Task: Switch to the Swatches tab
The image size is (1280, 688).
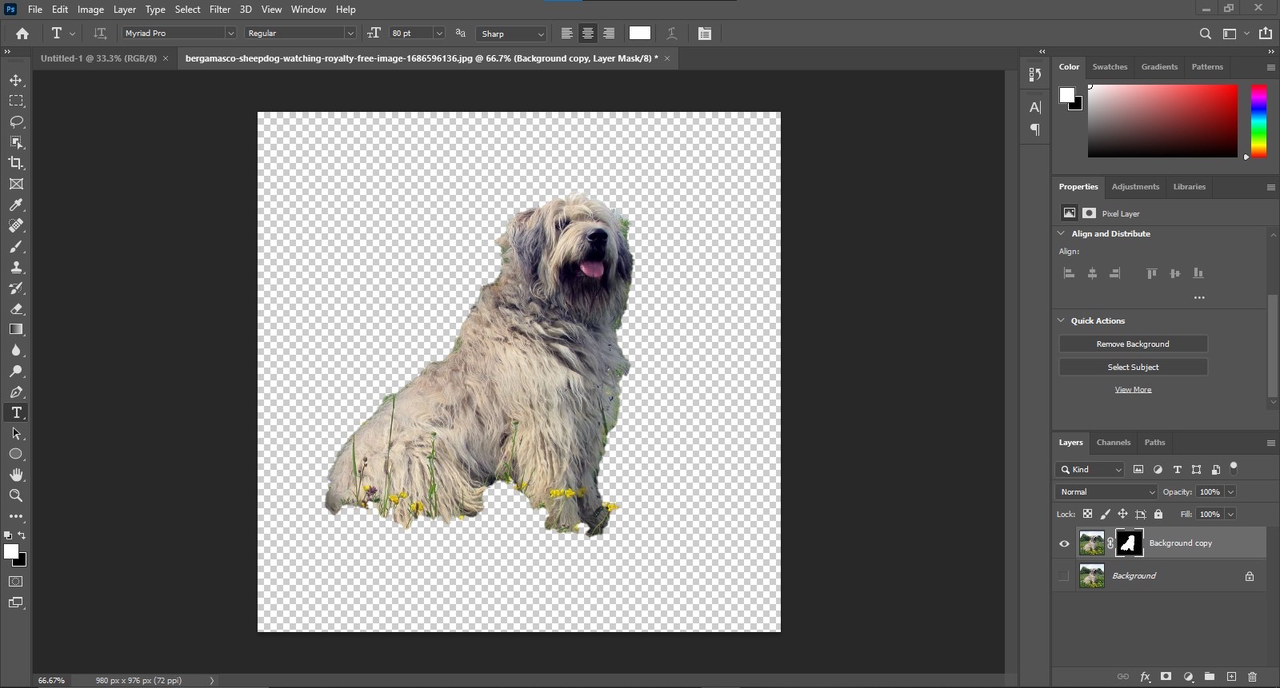Action: pos(1110,67)
